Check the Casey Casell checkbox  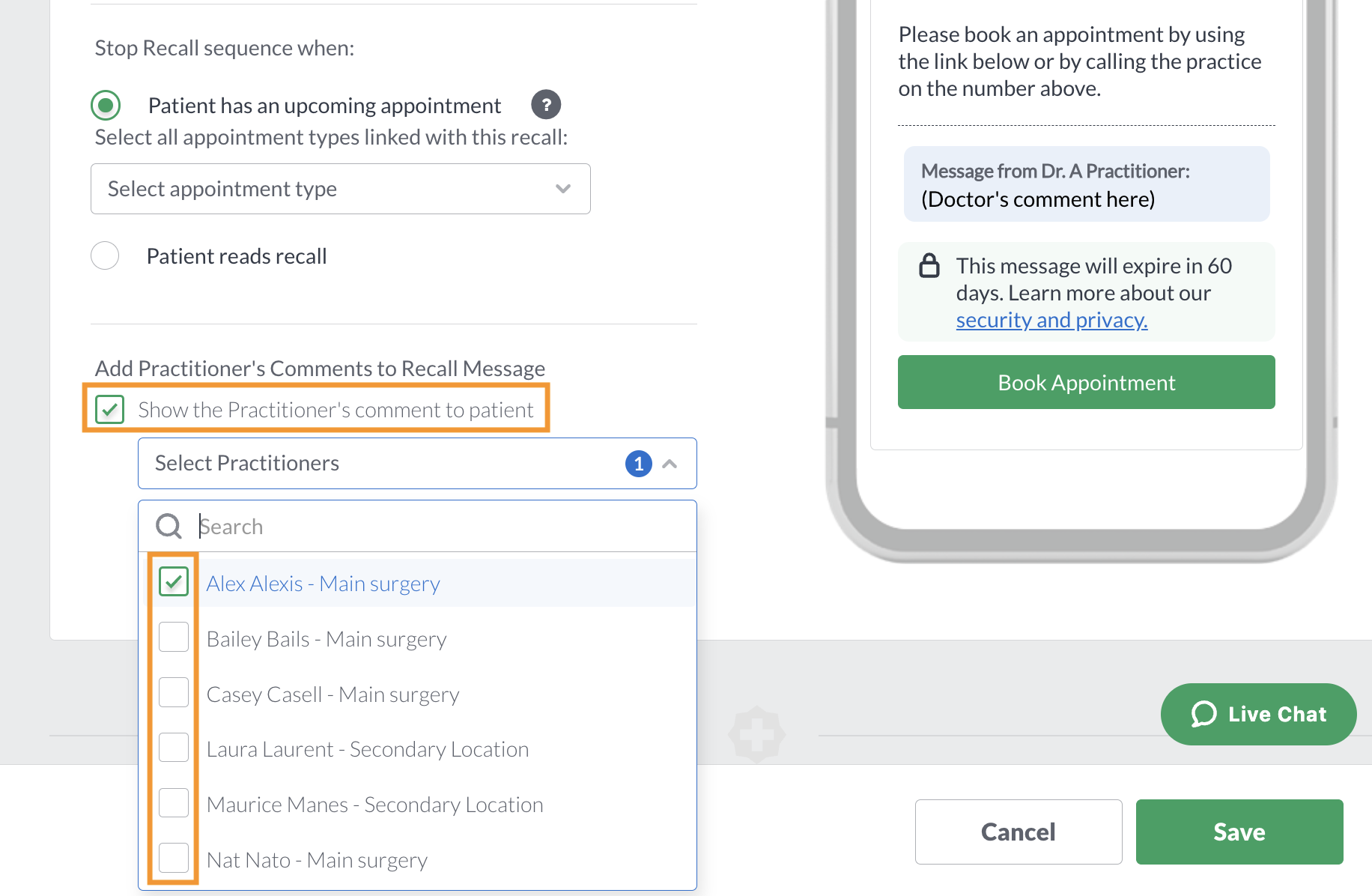[174, 693]
